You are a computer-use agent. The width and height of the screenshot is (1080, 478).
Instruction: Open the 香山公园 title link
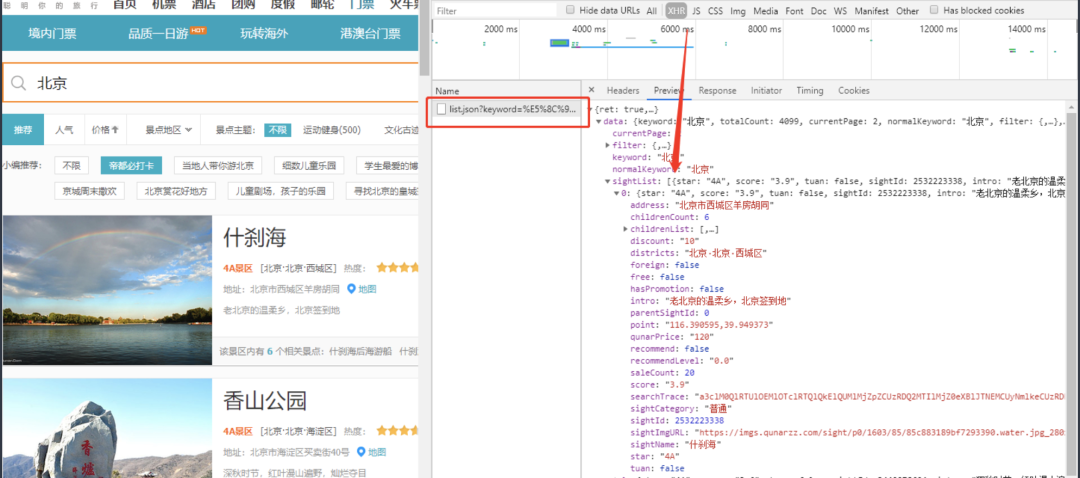coord(266,401)
